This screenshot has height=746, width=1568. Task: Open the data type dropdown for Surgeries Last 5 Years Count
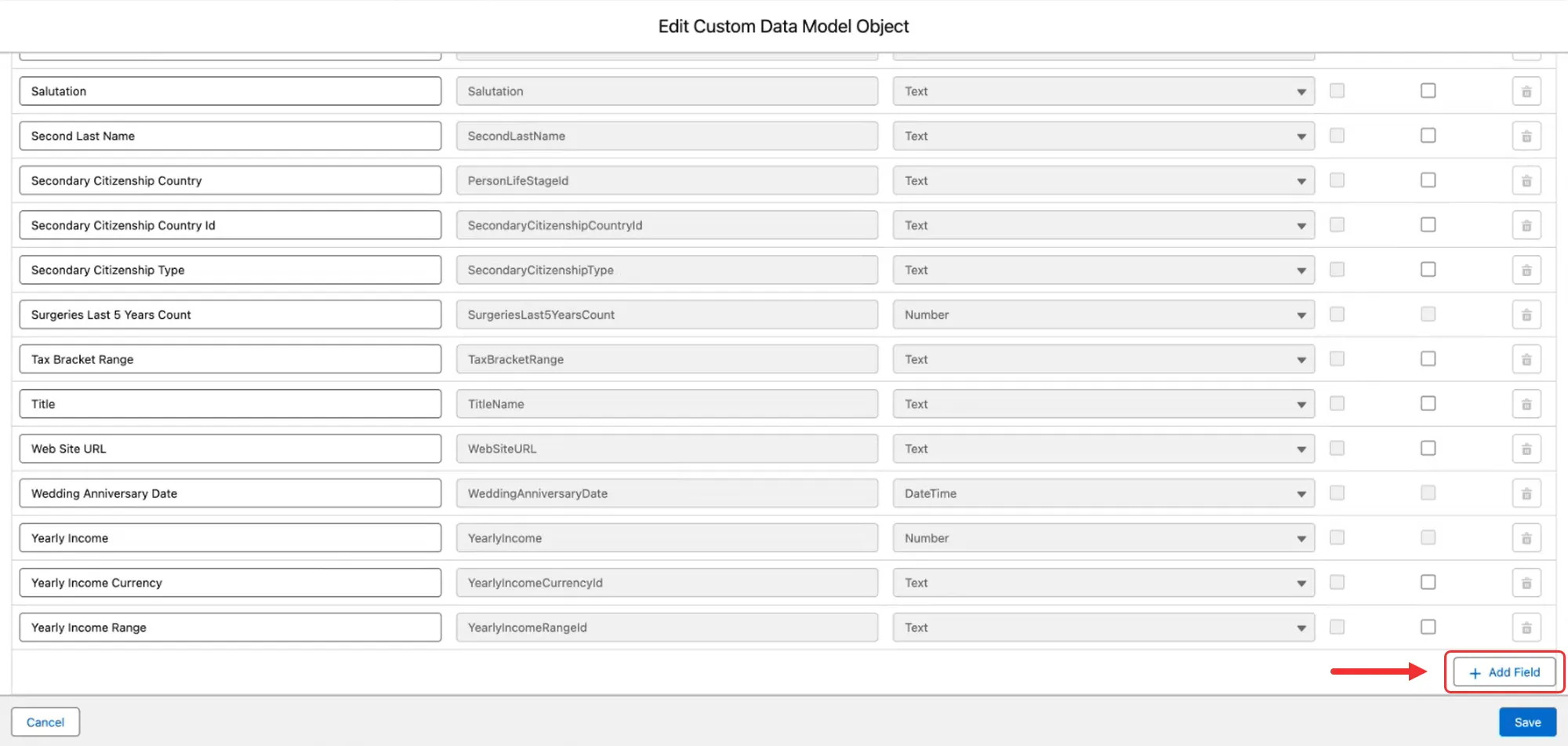coord(1103,315)
